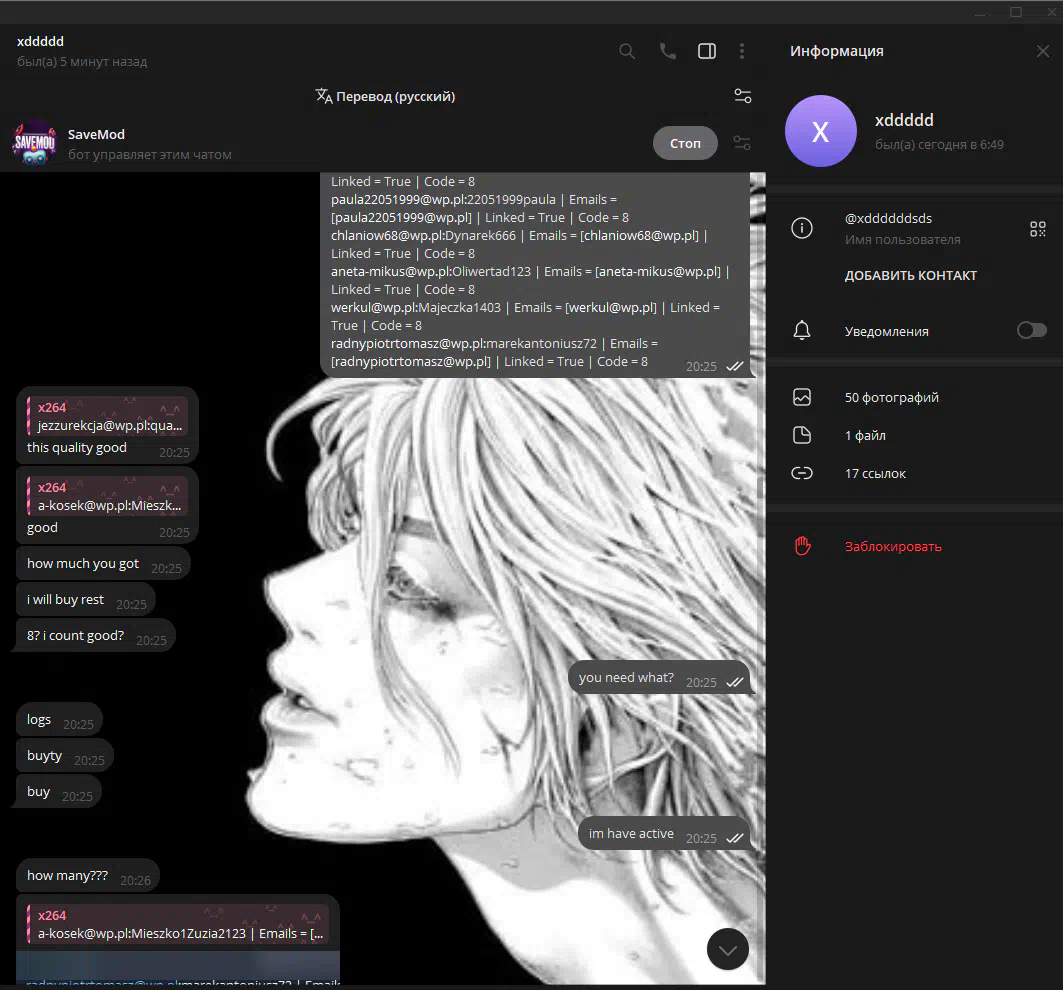
Task: Open the chat search magnifier icon
Action: [627, 52]
